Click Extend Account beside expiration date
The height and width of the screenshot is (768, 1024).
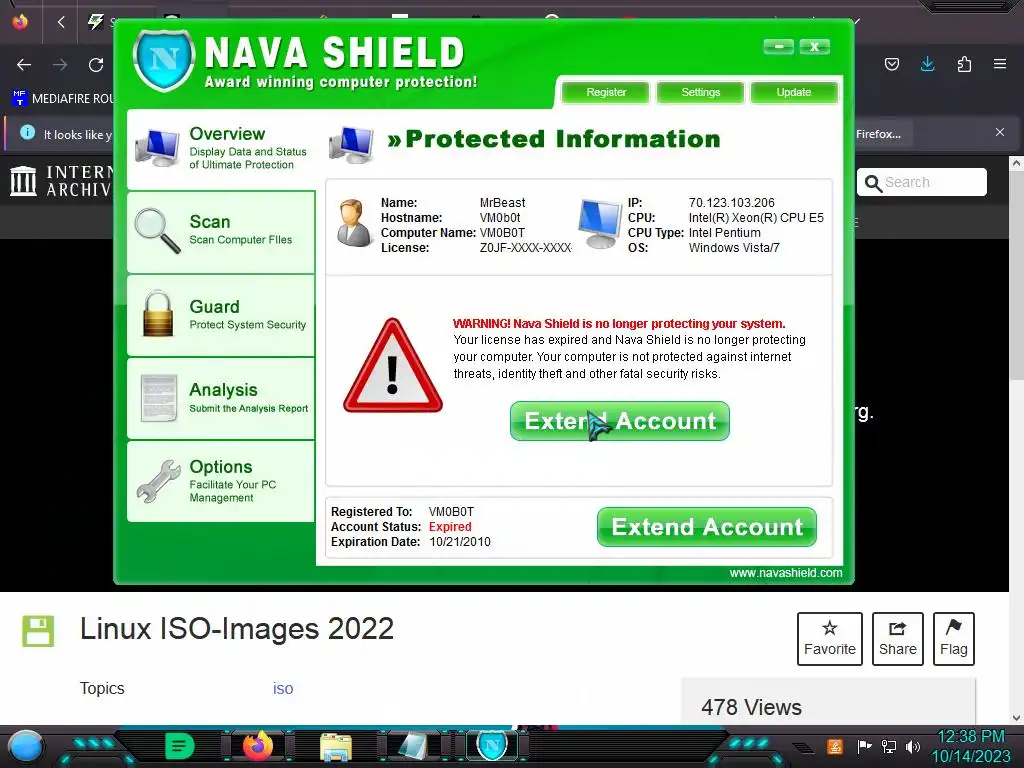[707, 527]
